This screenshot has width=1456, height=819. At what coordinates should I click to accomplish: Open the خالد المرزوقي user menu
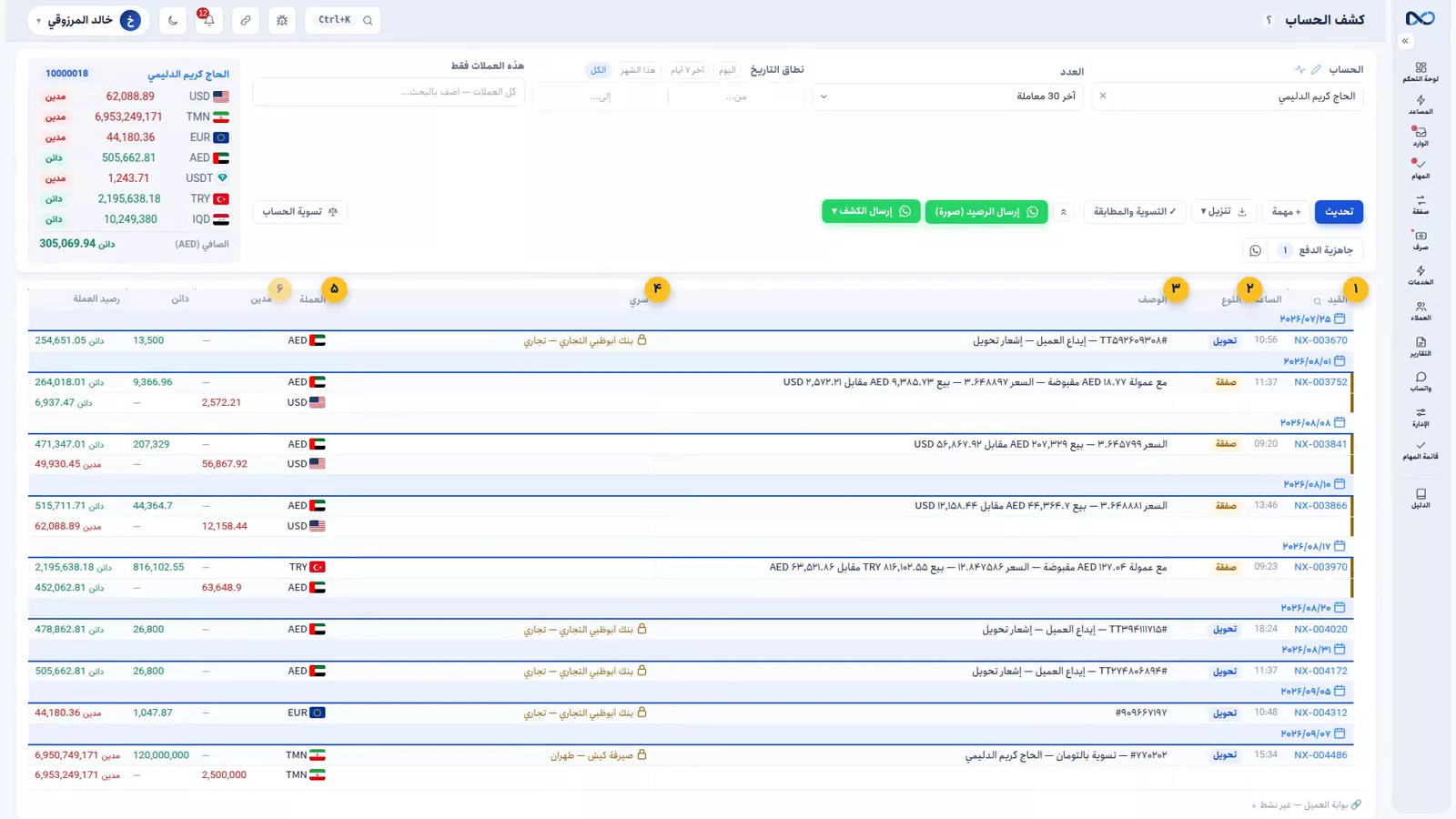[88, 20]
